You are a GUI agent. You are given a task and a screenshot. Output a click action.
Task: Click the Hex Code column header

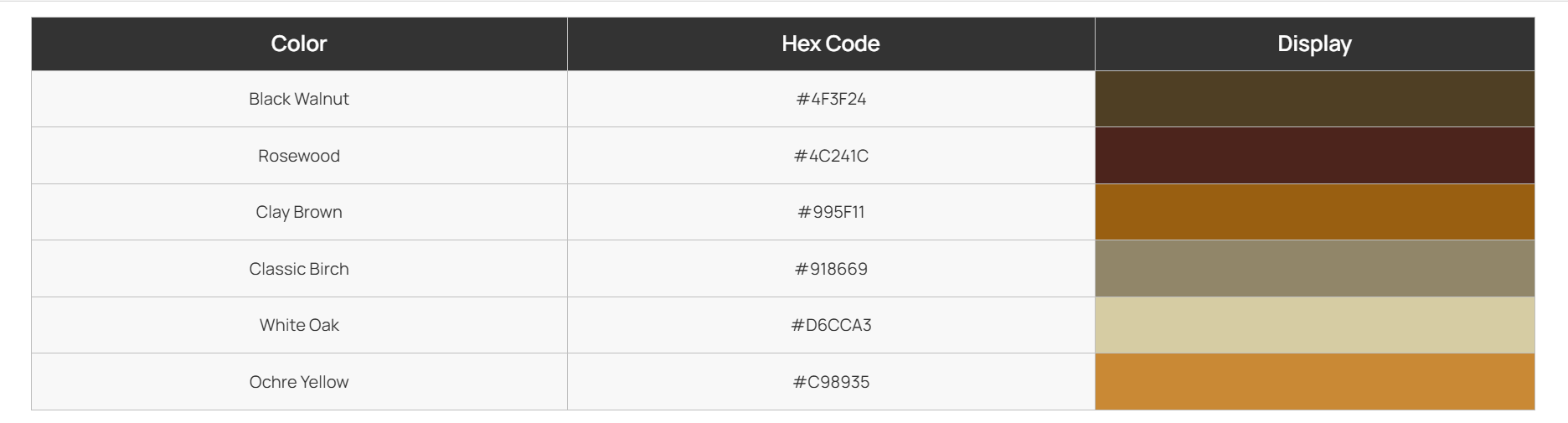point(831,44)
